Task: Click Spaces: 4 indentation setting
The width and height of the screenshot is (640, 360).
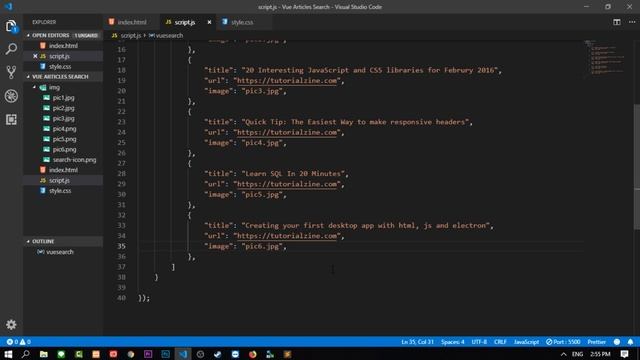Action: tap(452, 342)
